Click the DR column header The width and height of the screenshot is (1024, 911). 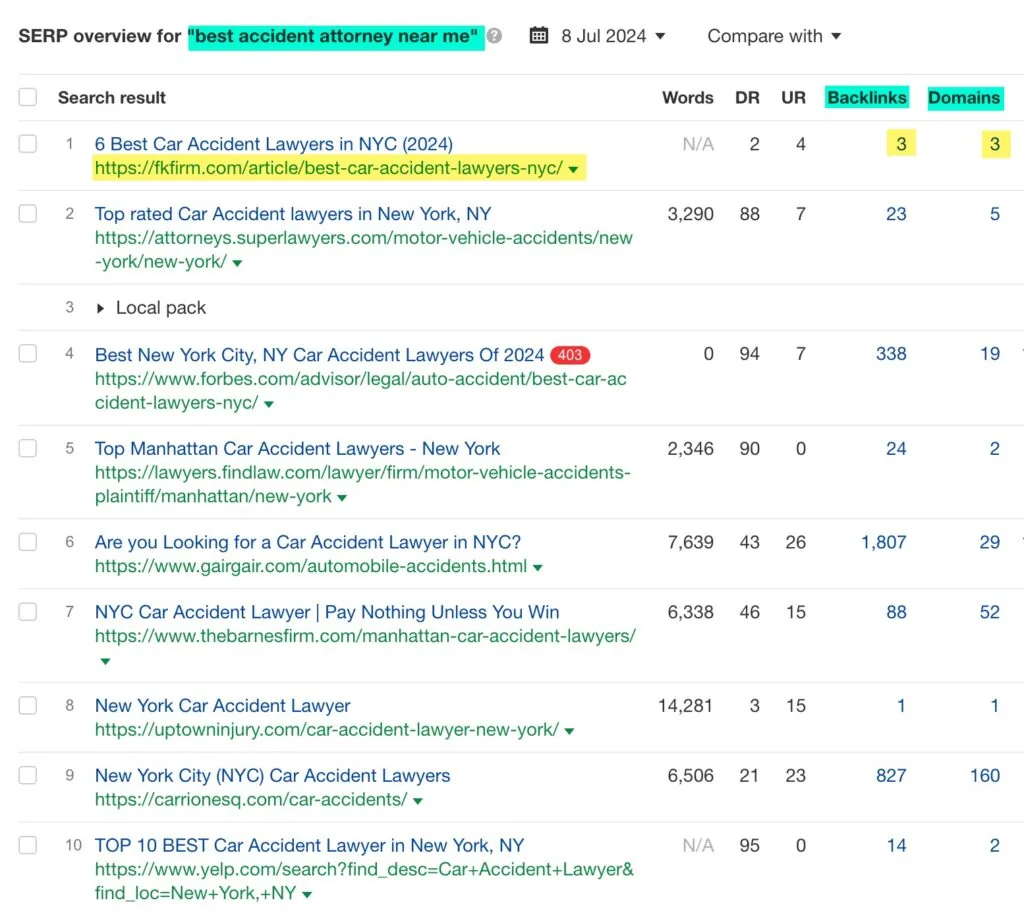pyautogui.click(x=747, y=98)
